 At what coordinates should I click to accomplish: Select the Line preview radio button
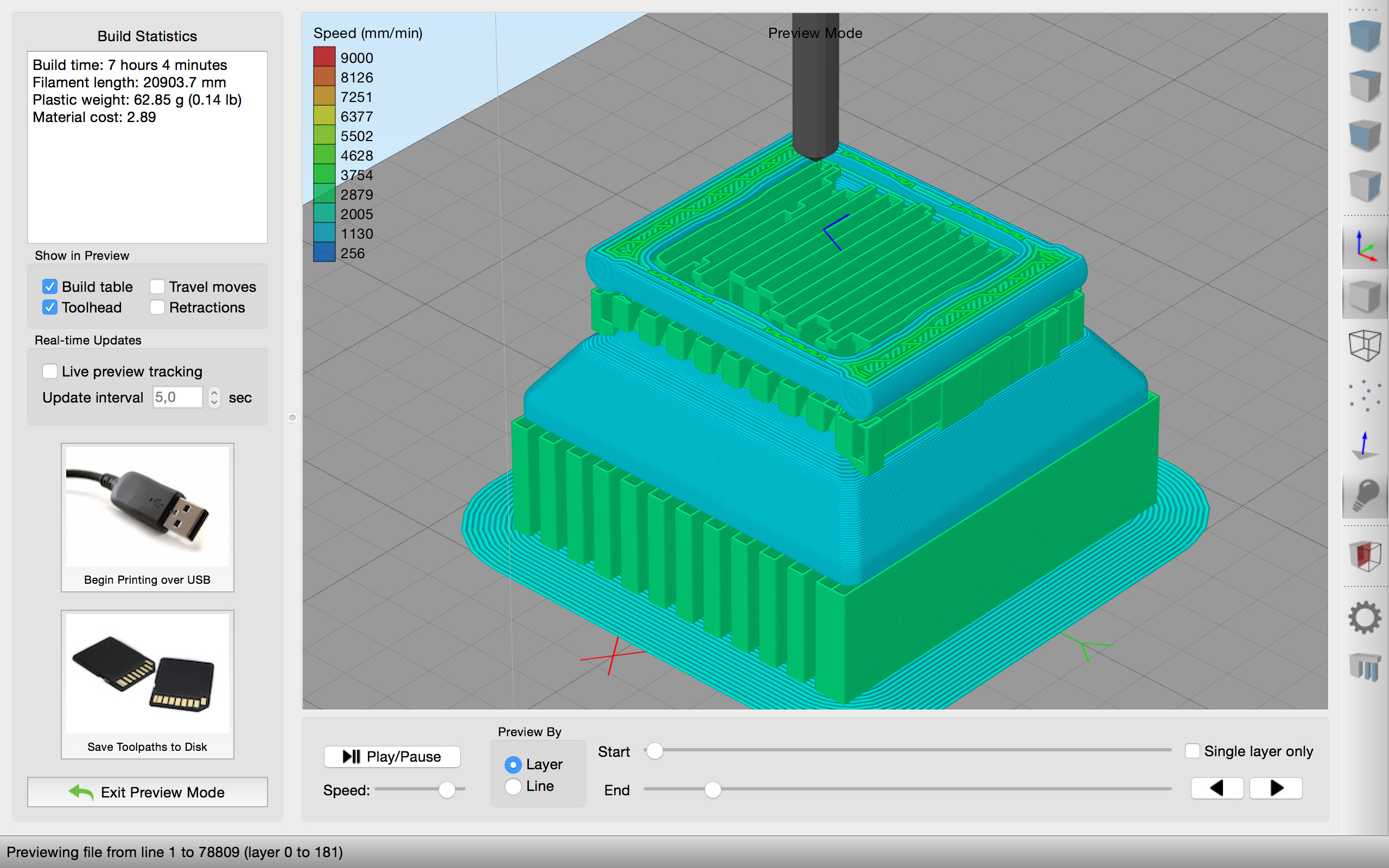click(x=513, y=786)
